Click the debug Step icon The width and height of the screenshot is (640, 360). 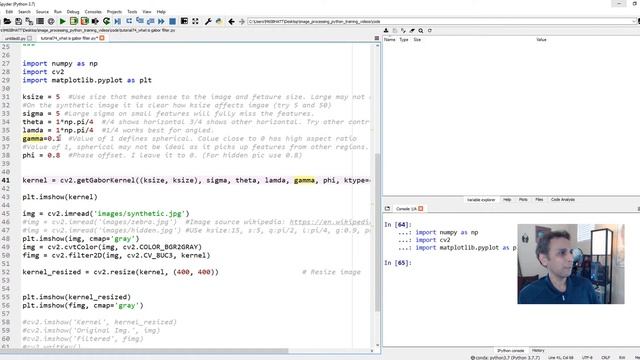pyautogui.click(x=129, y=21)
